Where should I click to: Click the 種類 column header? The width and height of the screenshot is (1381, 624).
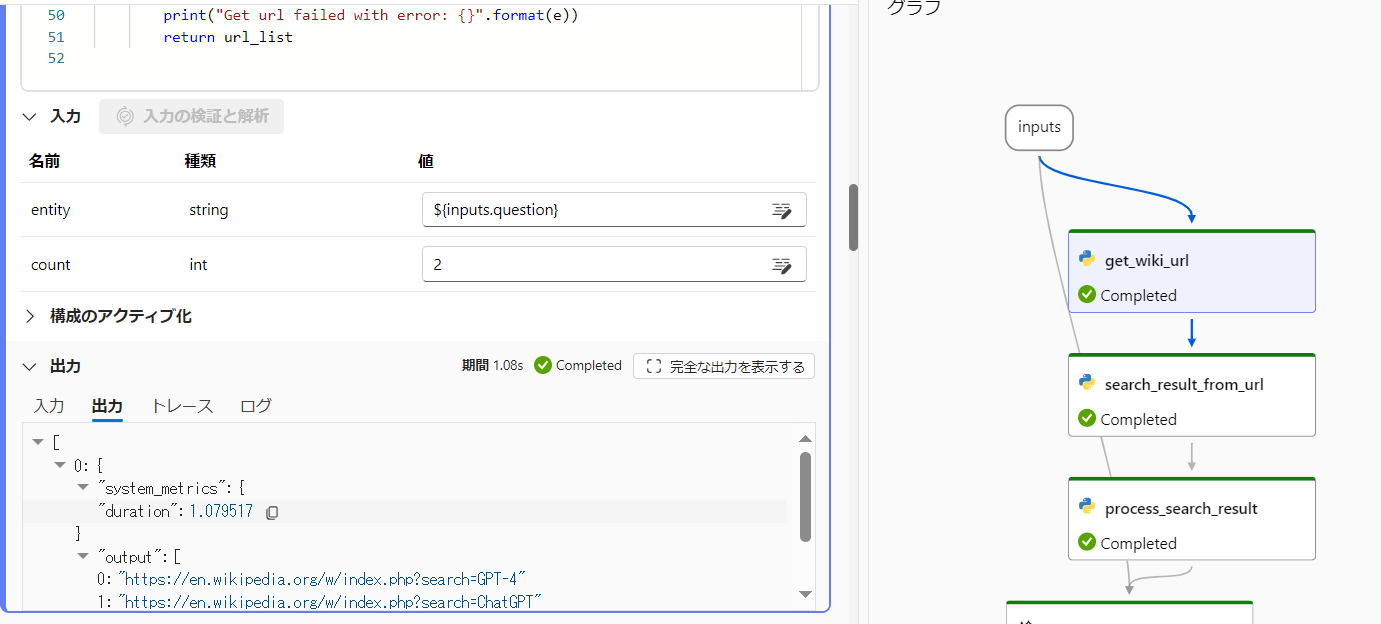[x=200, y=161]
